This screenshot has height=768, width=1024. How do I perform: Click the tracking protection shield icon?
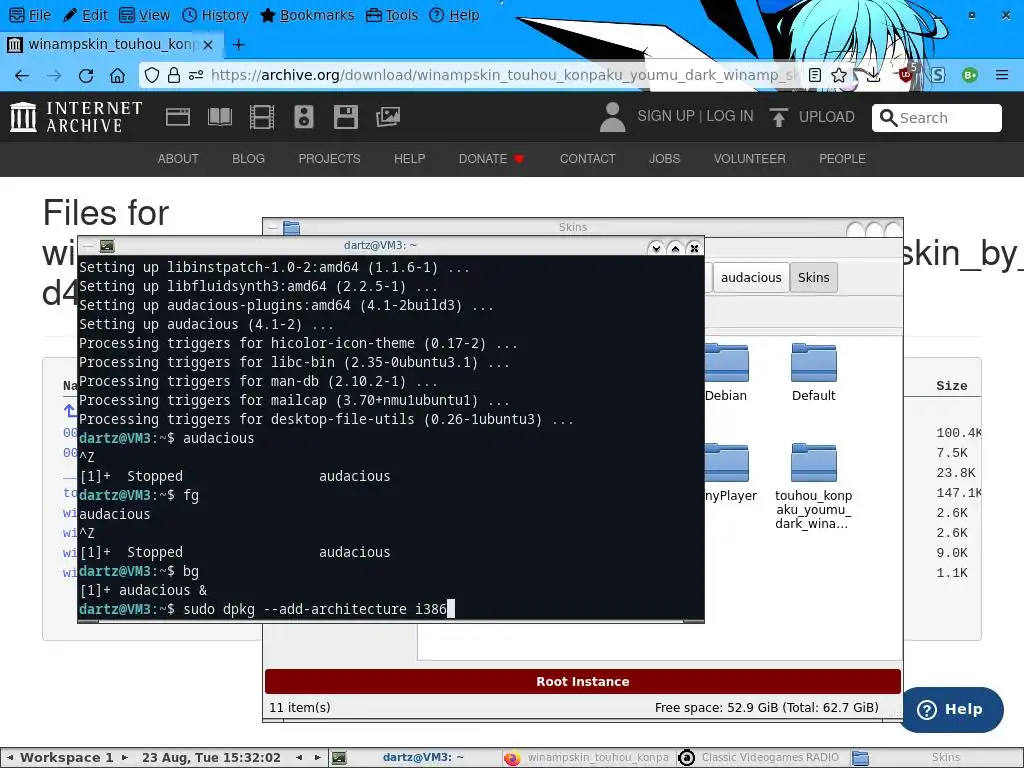pyautogui.click(x=152, y=75)
